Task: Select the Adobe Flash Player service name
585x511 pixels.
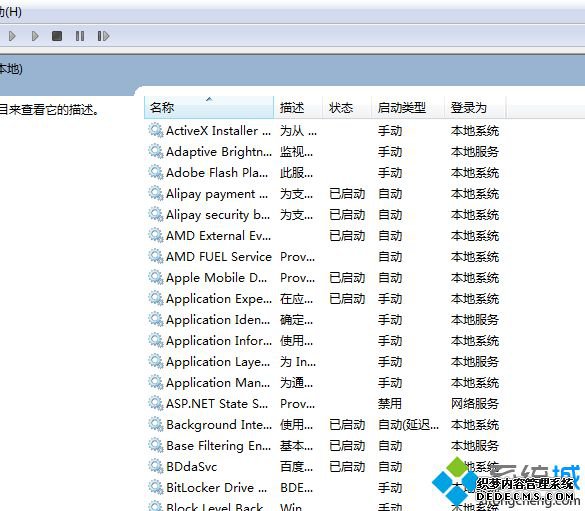Action: [217, 173]
